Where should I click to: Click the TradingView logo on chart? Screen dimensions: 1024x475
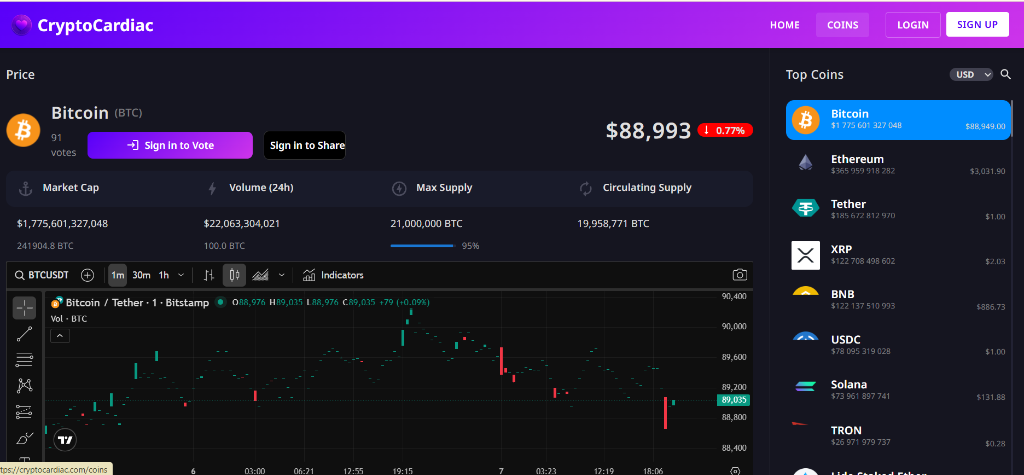[x=65, y=440]
